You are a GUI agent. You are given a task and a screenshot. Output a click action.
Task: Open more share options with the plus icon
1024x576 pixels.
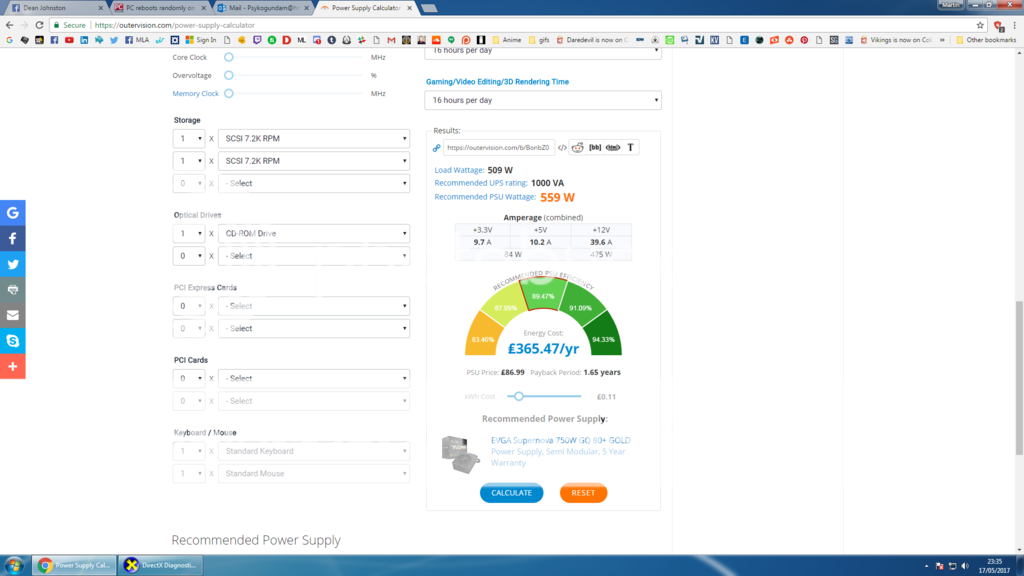(13, 367)
